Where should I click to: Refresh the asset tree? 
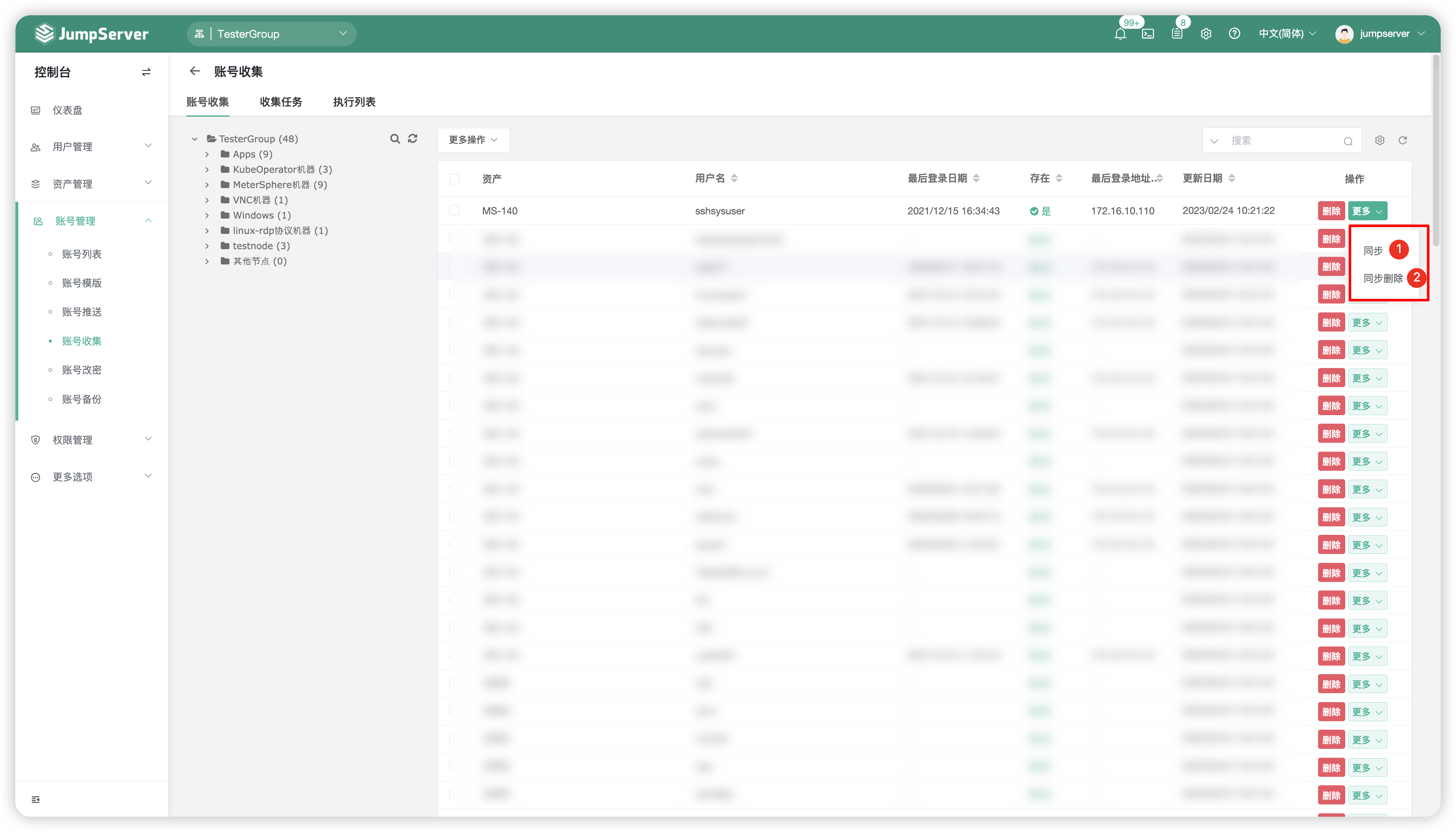(x=413, y=139)
